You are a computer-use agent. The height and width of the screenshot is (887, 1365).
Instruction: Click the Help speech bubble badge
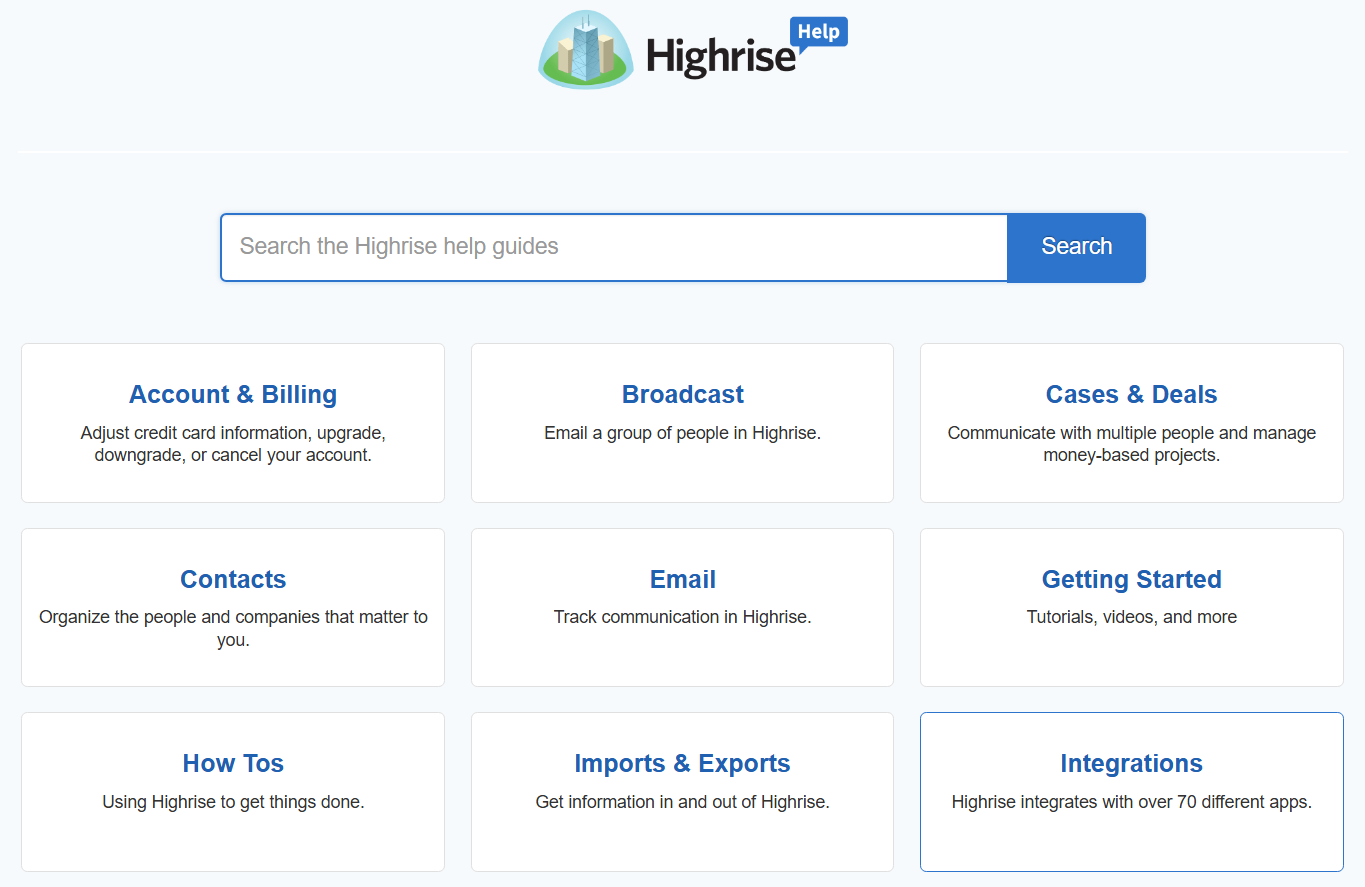[x=819, y=34]
